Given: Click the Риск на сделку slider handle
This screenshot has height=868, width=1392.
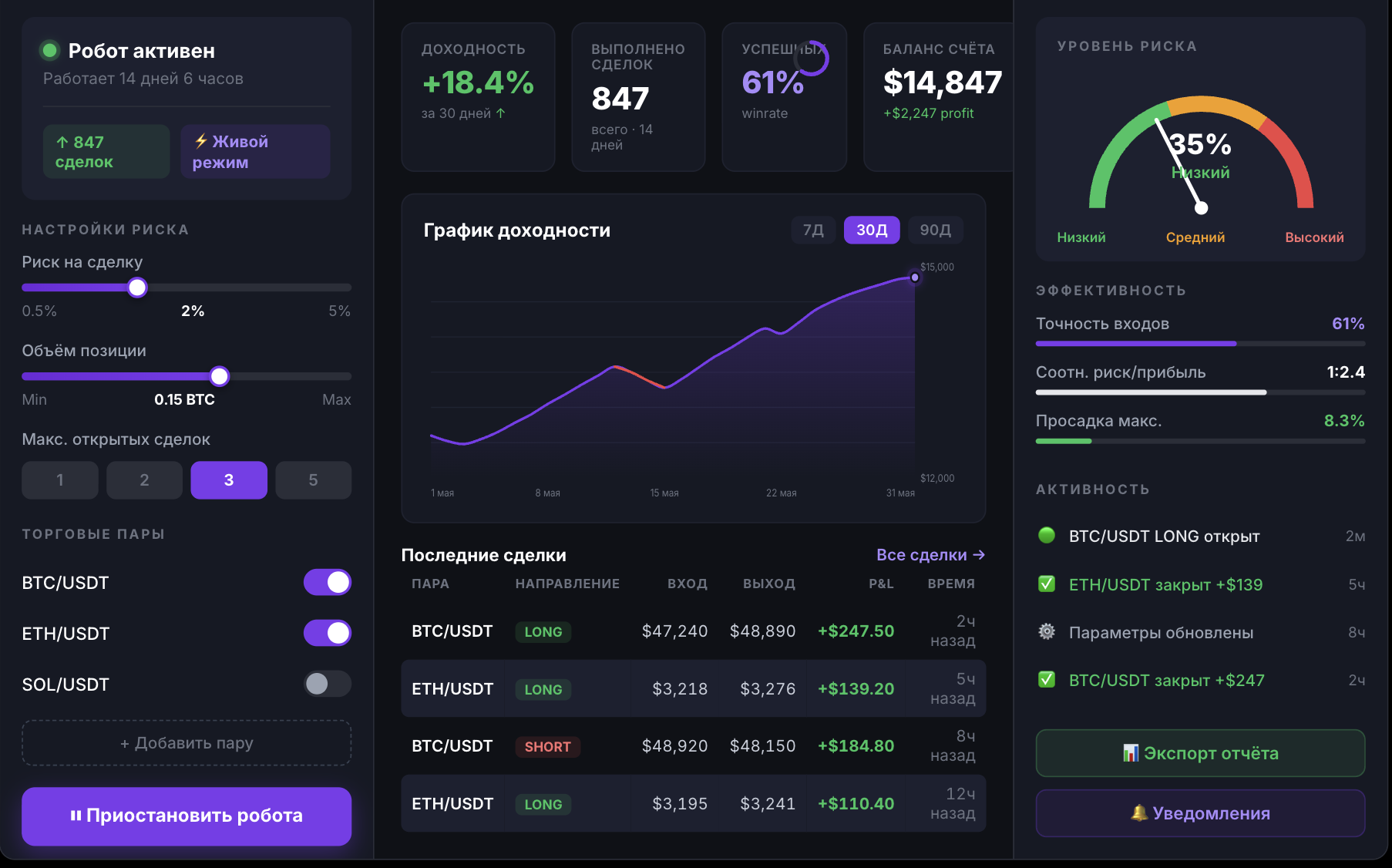Looking at the screenshot, I should point(137,288).
